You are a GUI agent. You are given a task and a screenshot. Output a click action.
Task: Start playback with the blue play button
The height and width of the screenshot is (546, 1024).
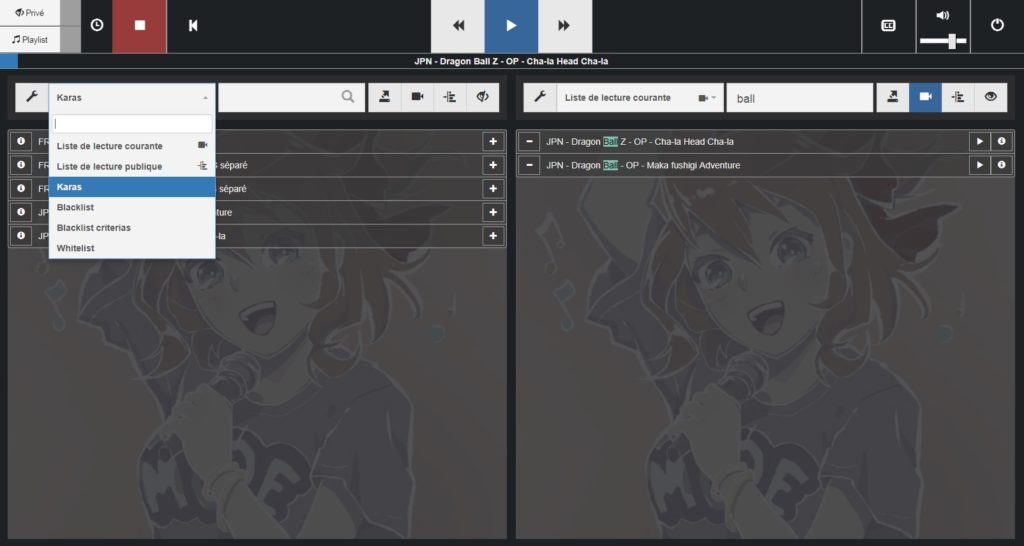pos(511,25)
